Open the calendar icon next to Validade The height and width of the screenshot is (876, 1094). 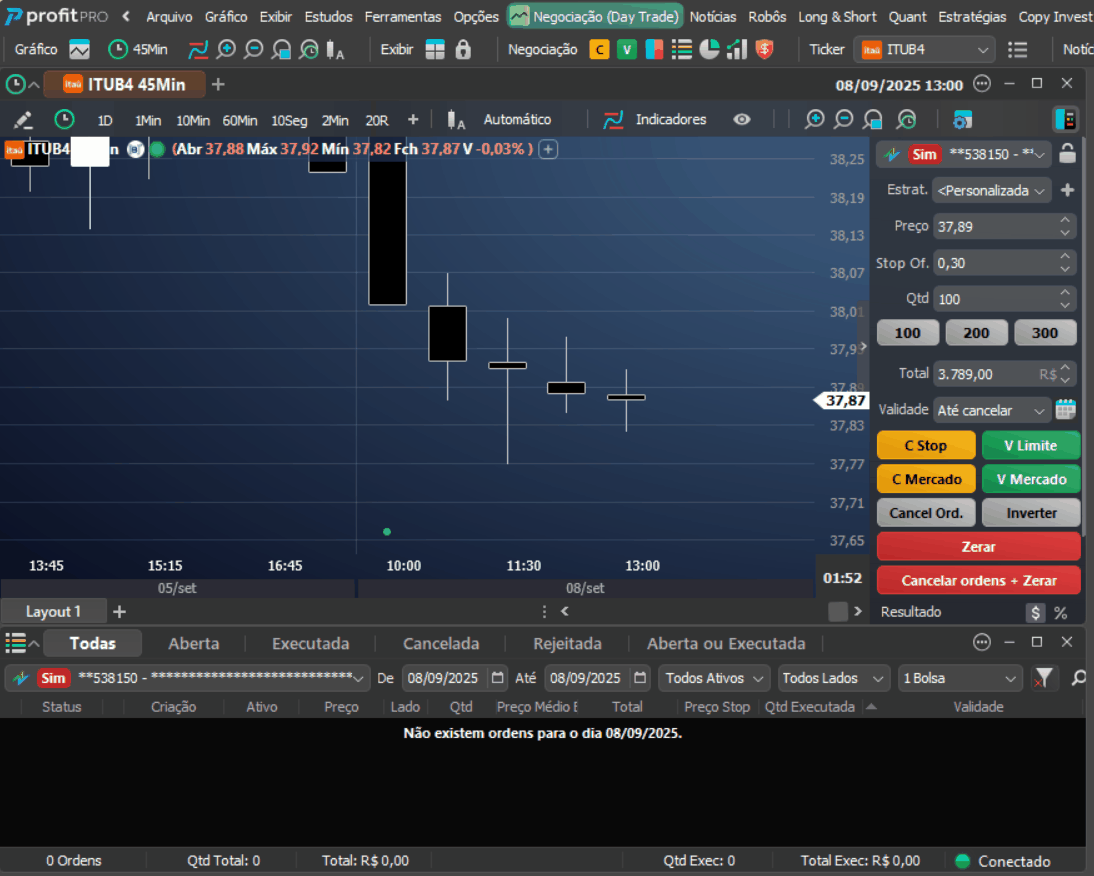[1065, 410]
